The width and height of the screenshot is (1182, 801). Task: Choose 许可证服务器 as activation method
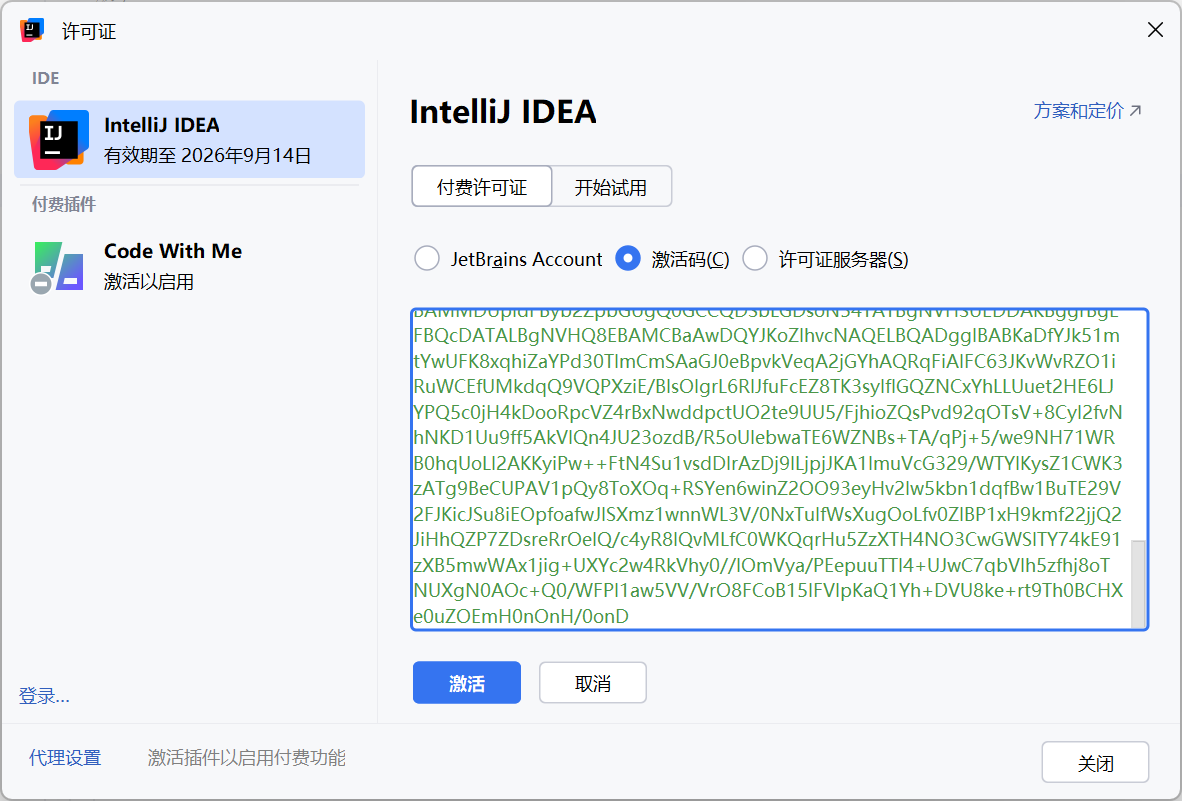click(756, 258)
